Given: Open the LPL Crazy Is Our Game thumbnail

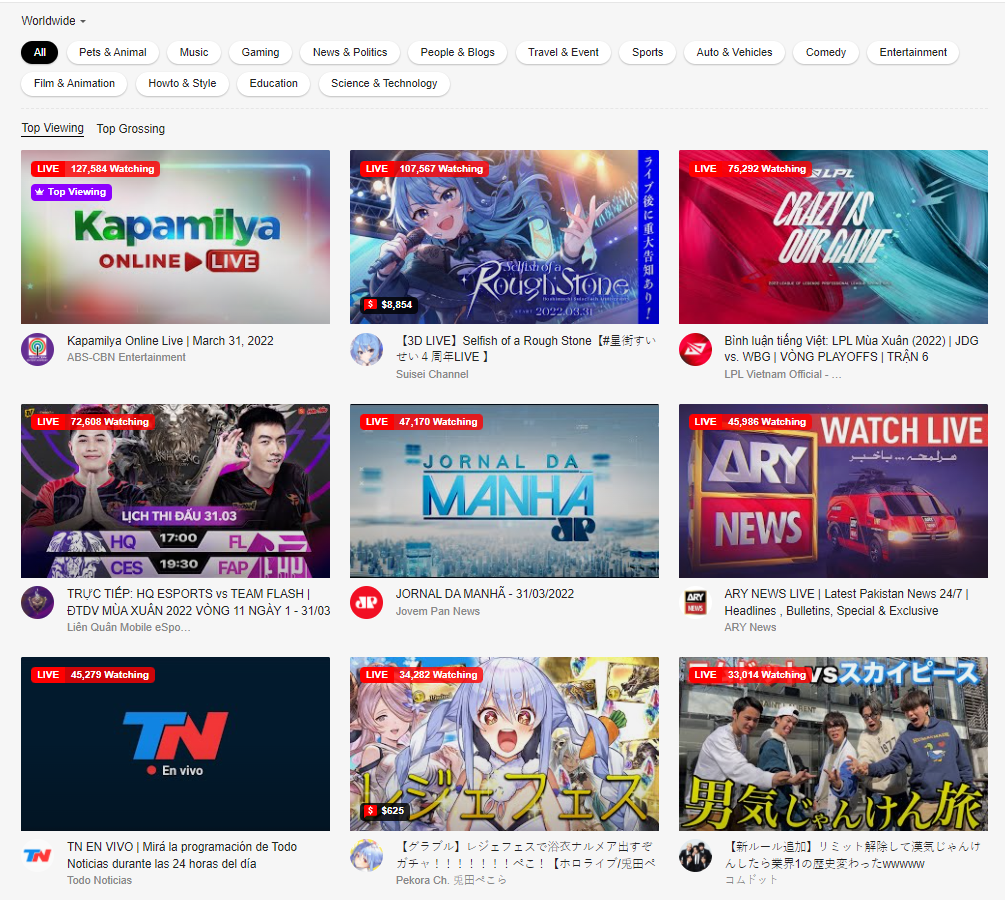Looking at the screenshot, I should pos(833,237).
